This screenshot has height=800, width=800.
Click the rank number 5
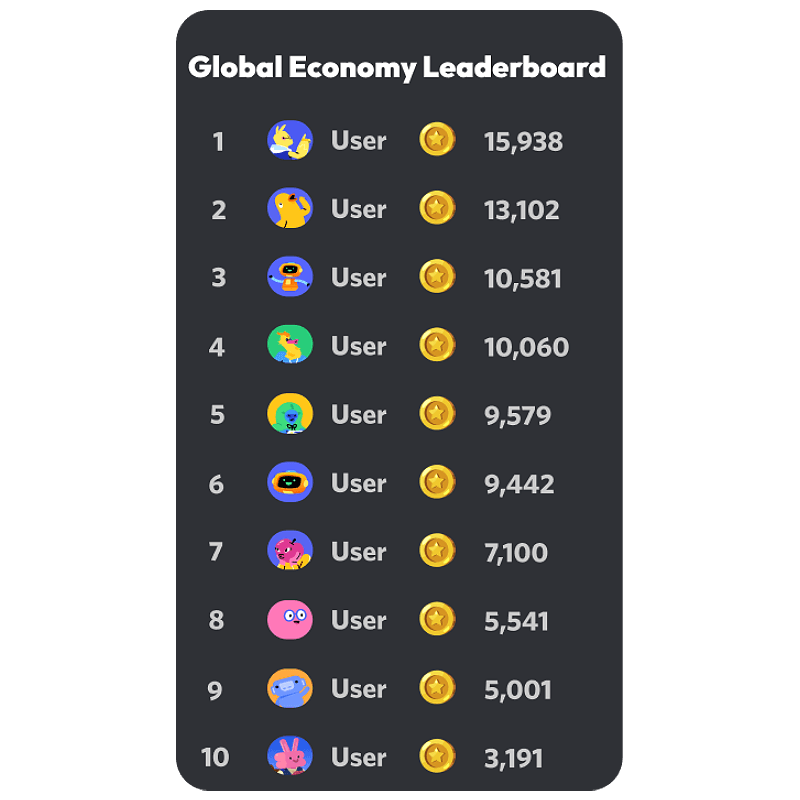coord(217,415)
